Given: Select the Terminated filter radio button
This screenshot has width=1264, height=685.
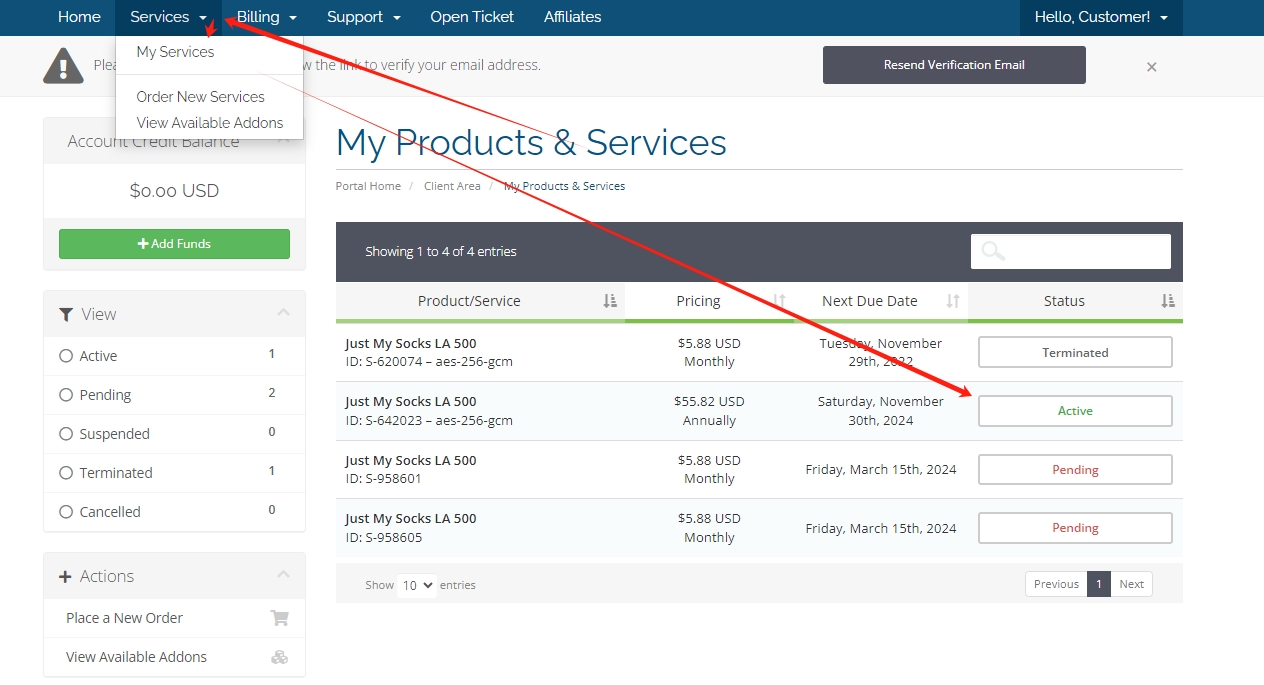Looking at the screenshot, I should click(x=67, y=473).
